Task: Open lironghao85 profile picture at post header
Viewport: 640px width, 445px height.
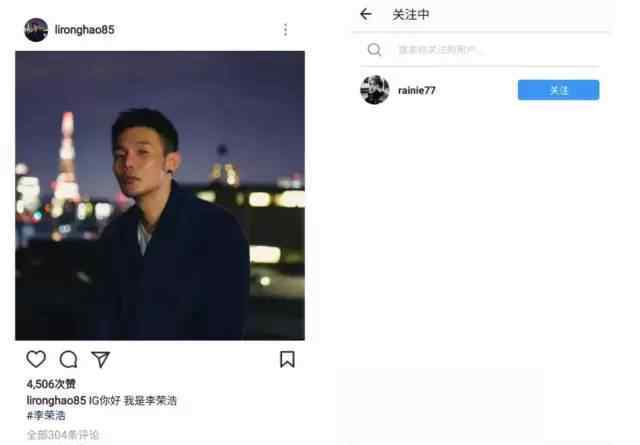Action: [x=36, y=30]
